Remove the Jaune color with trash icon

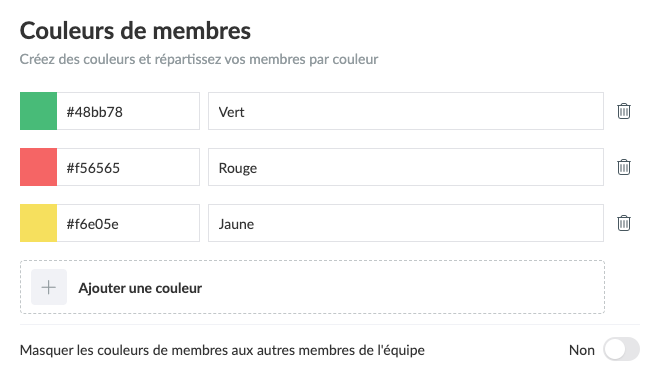pyautogui.click(x=624, y=223)
